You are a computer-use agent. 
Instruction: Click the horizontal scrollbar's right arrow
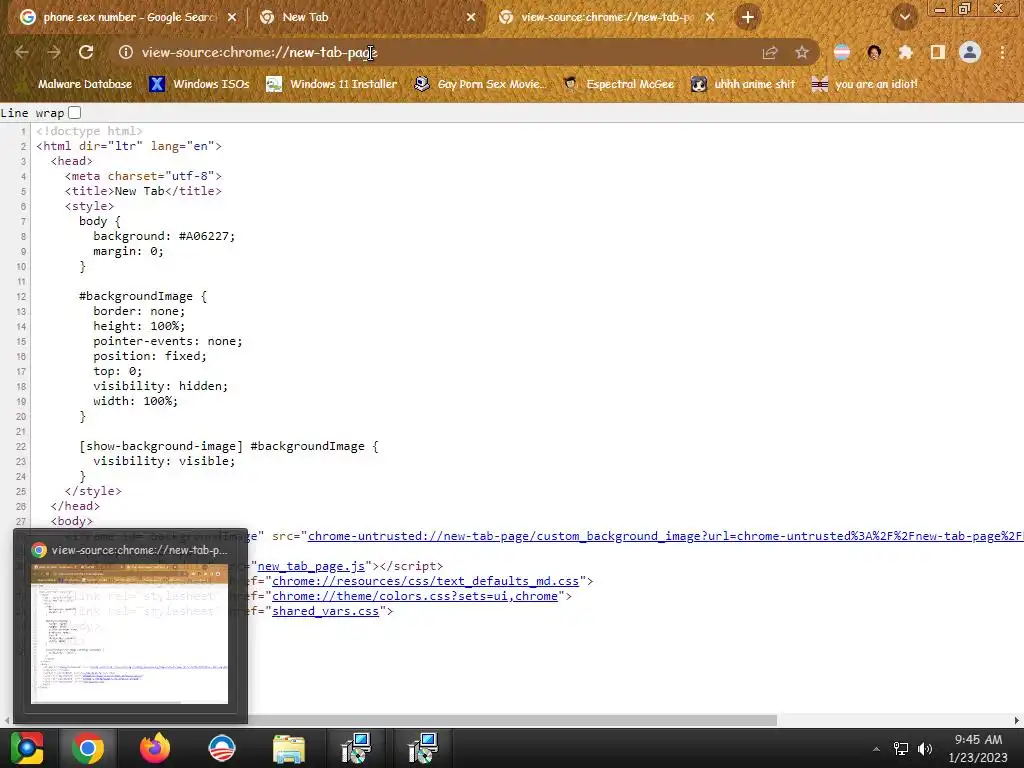1017,720
